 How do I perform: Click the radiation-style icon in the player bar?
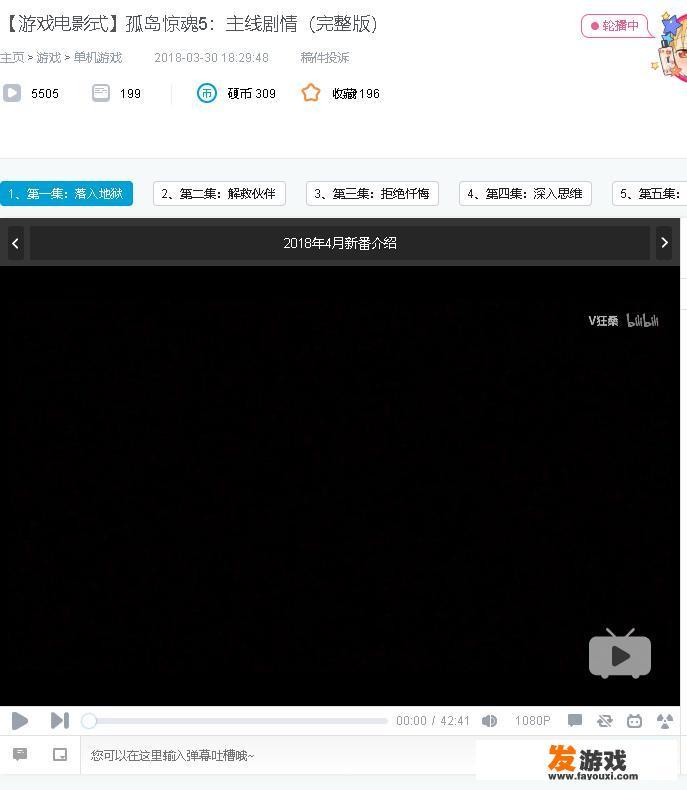coord(665,721)
